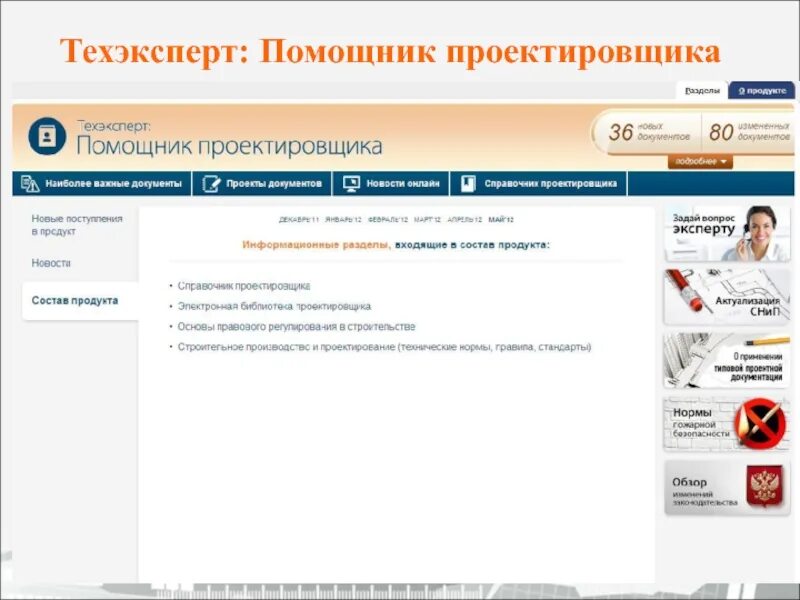Select the МАРТ'12 month link

[x=427, y=220]
